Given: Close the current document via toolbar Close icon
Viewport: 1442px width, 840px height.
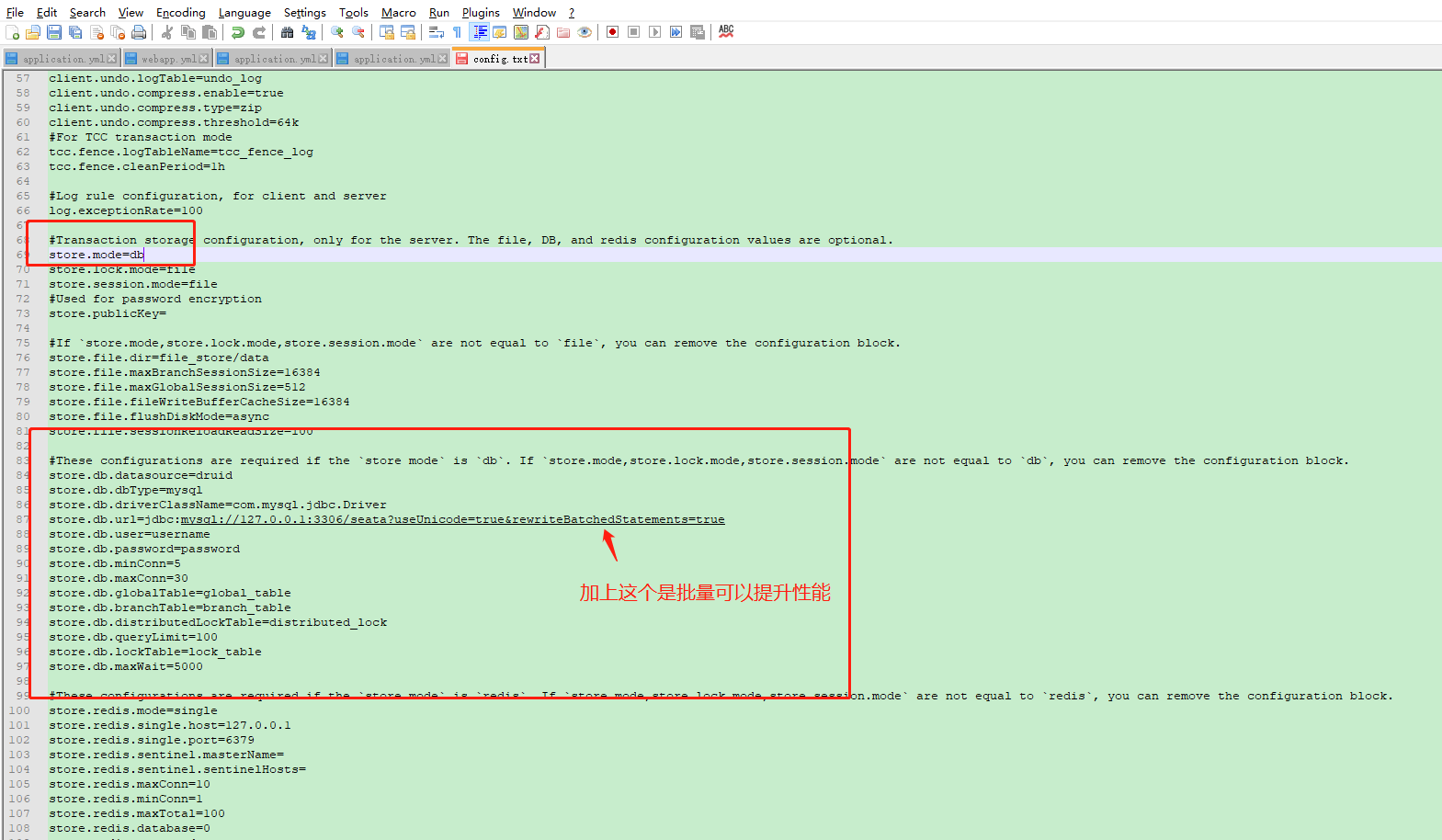Looking at the screenshot, I should pyautogui.click(x=97, y=32).
